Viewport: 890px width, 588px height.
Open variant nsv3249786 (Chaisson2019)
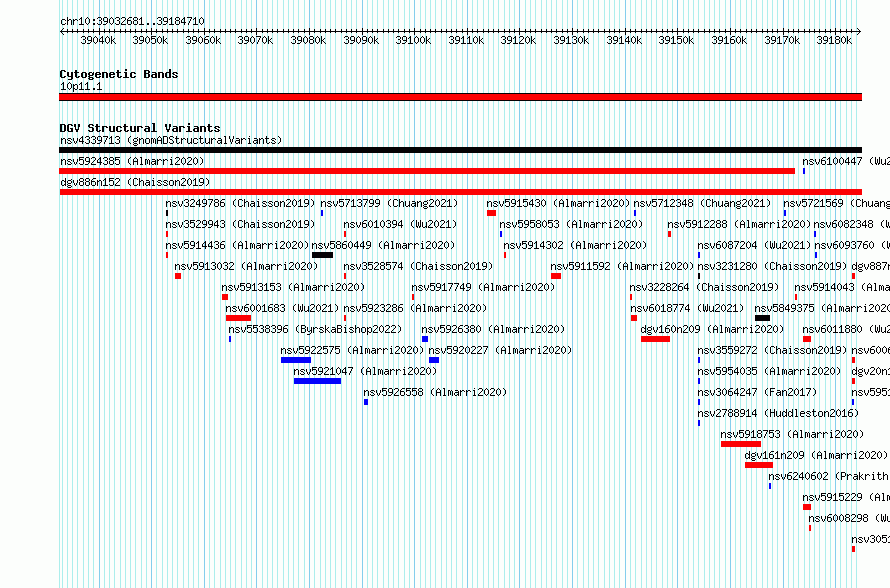click(x=240, y=203)
